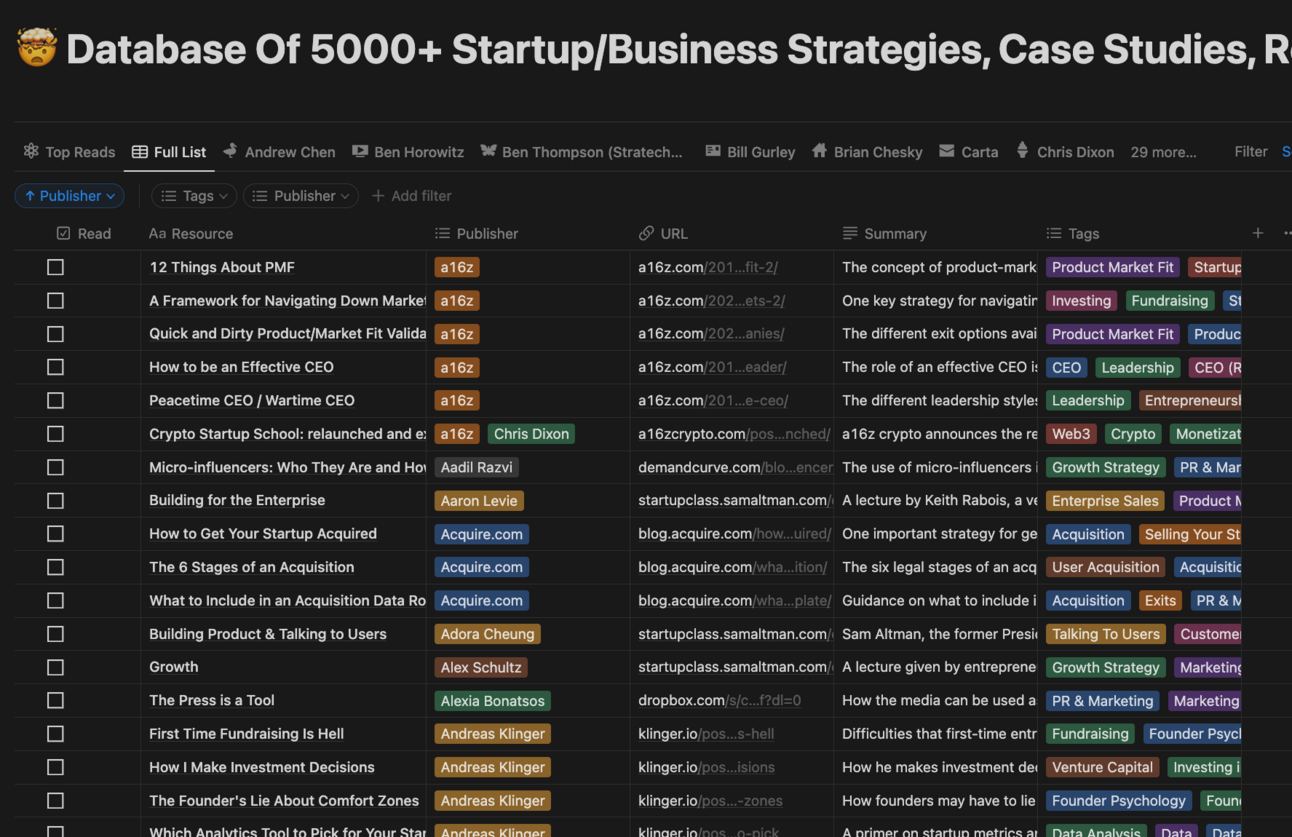The image size is (1292, 837).
Task: Expand the 29 more views list
Action: pyautogui.click(x=1163, y=151)
